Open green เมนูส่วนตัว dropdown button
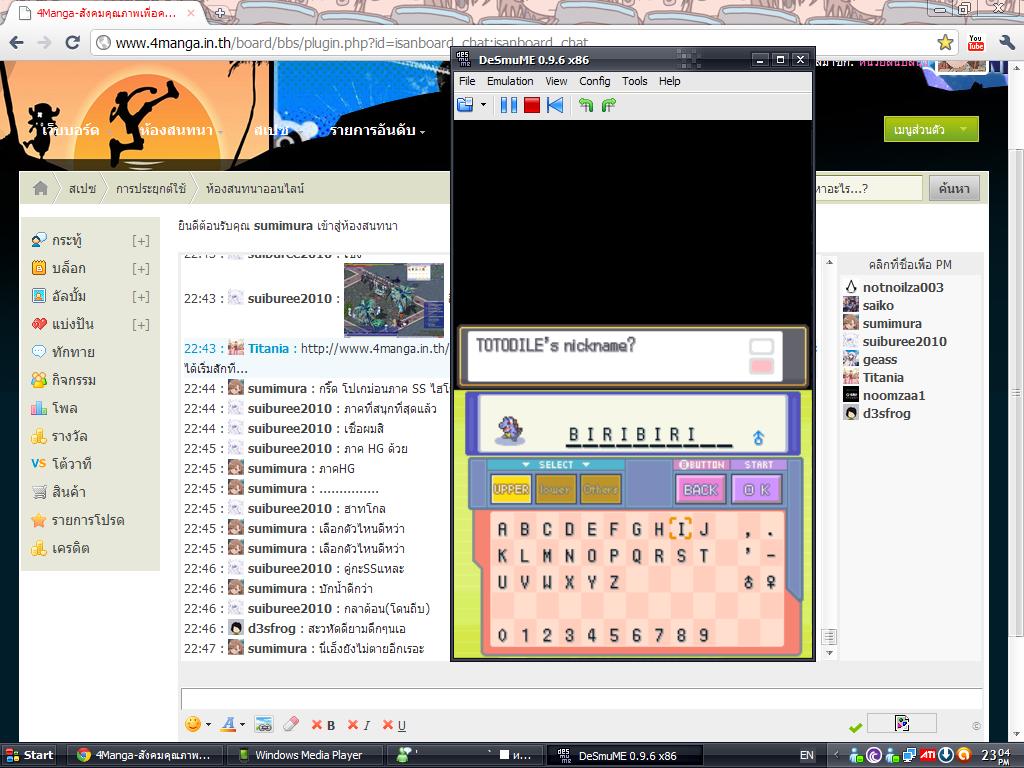 pos(931,129)
